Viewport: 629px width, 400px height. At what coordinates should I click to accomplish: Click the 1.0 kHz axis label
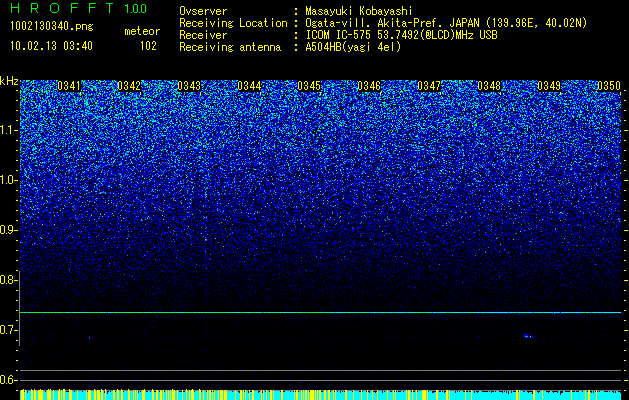[8, 180]
